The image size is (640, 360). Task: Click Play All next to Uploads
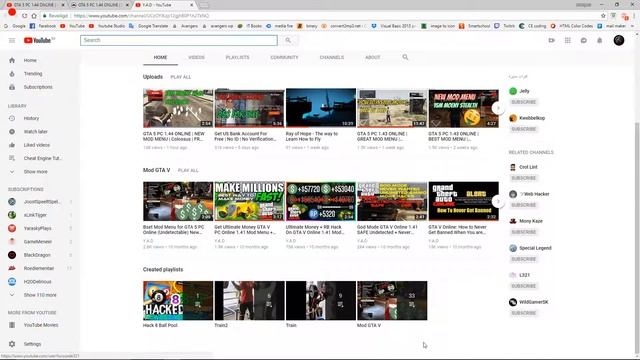(181, 77)
